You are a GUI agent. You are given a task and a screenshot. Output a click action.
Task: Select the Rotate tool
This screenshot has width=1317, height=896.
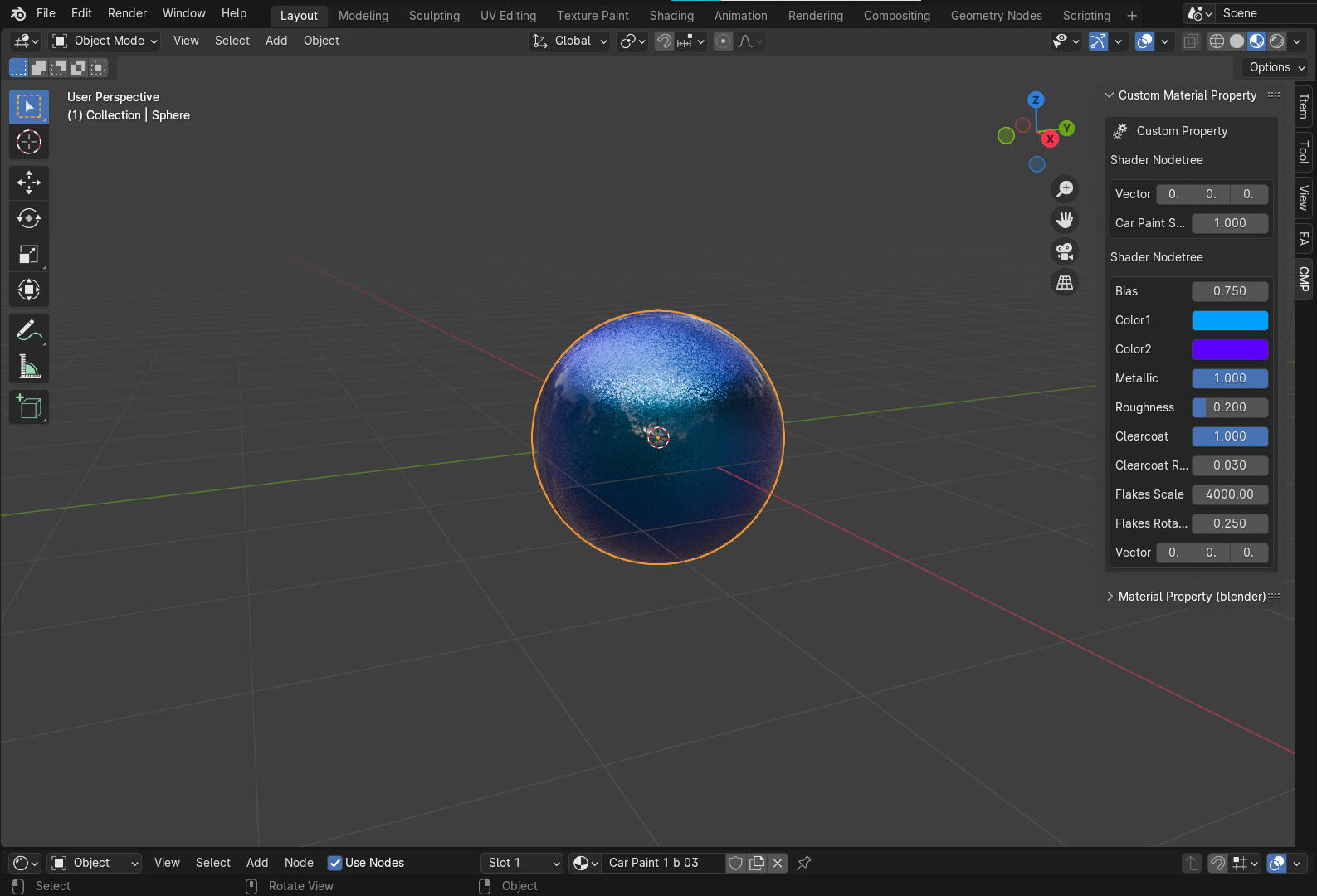coord(29,218)
